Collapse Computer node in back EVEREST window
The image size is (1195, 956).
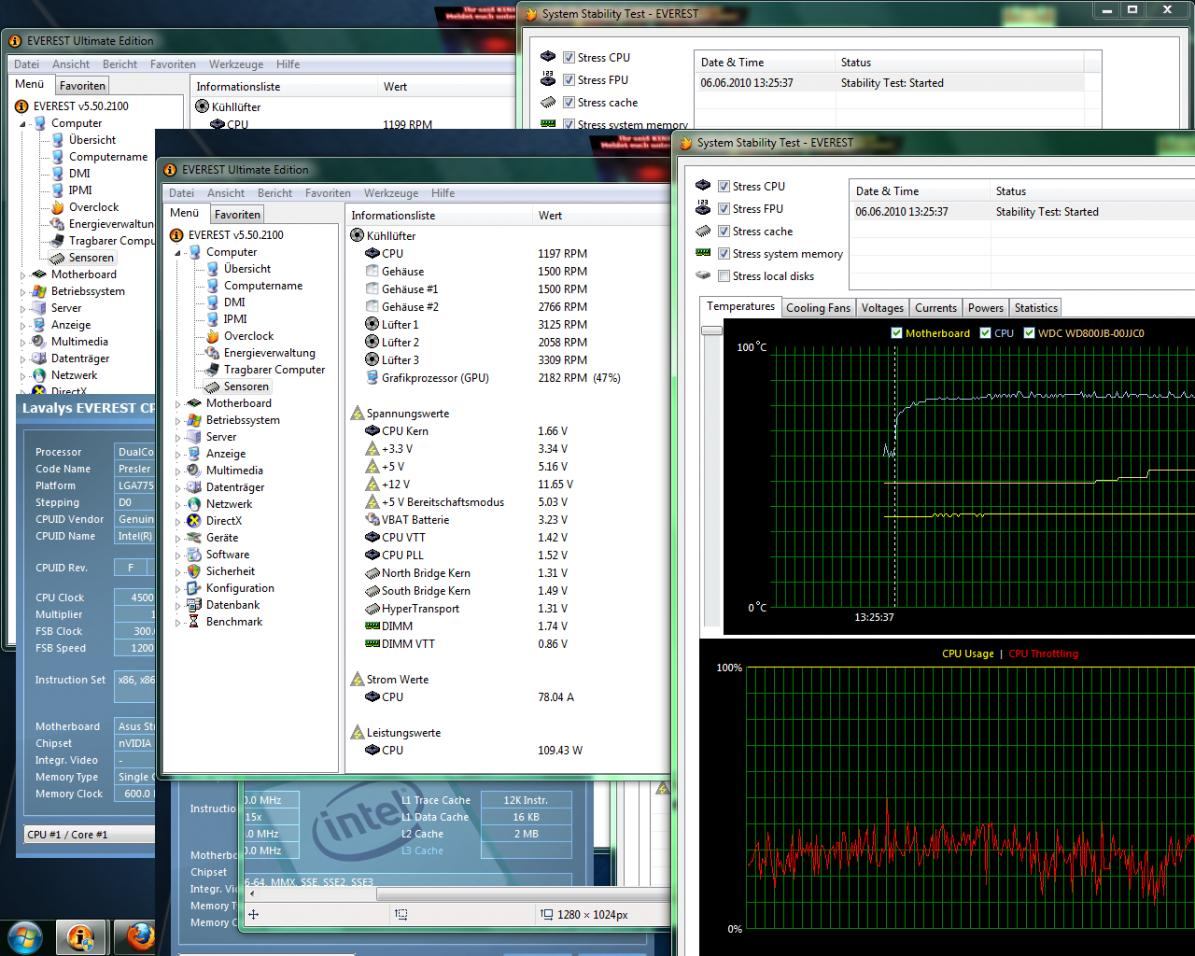click(x=23, y=124)
